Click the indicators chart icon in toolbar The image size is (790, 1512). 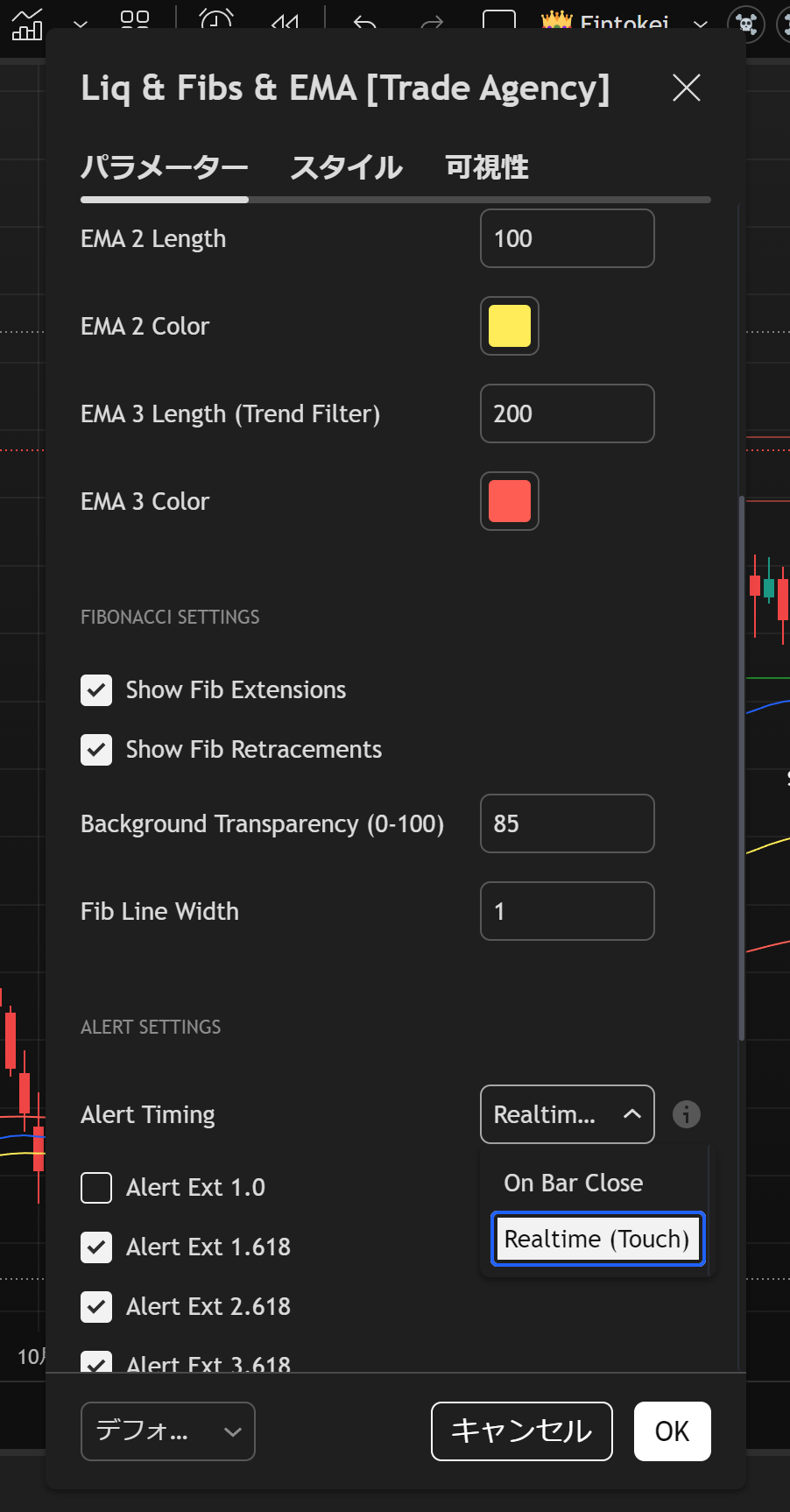pyautogui.click(x=26, y=24)
